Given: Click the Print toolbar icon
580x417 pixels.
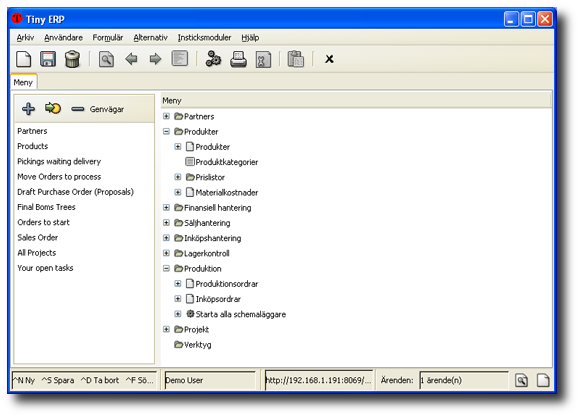Looking at the screenshot, I should (238, 59).
